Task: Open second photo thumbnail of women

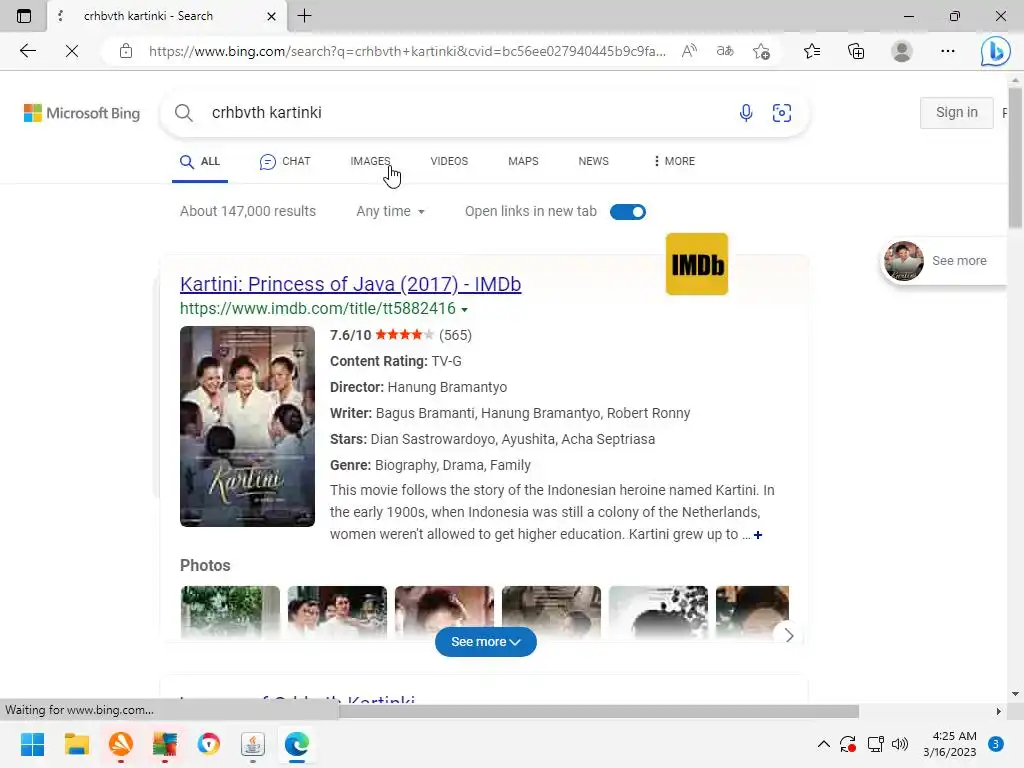Action: coord(337,611)
